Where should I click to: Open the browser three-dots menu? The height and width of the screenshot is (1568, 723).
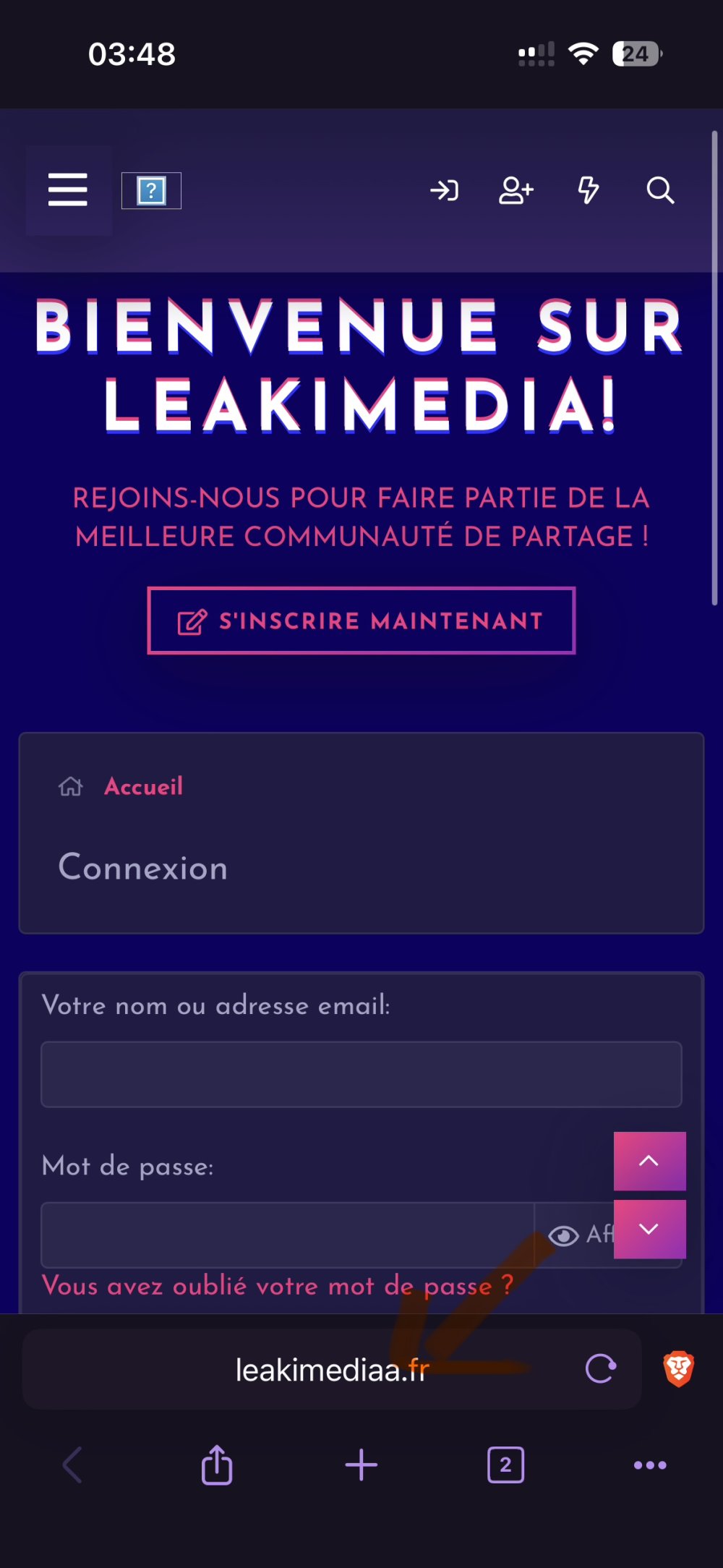point(650,1465)
